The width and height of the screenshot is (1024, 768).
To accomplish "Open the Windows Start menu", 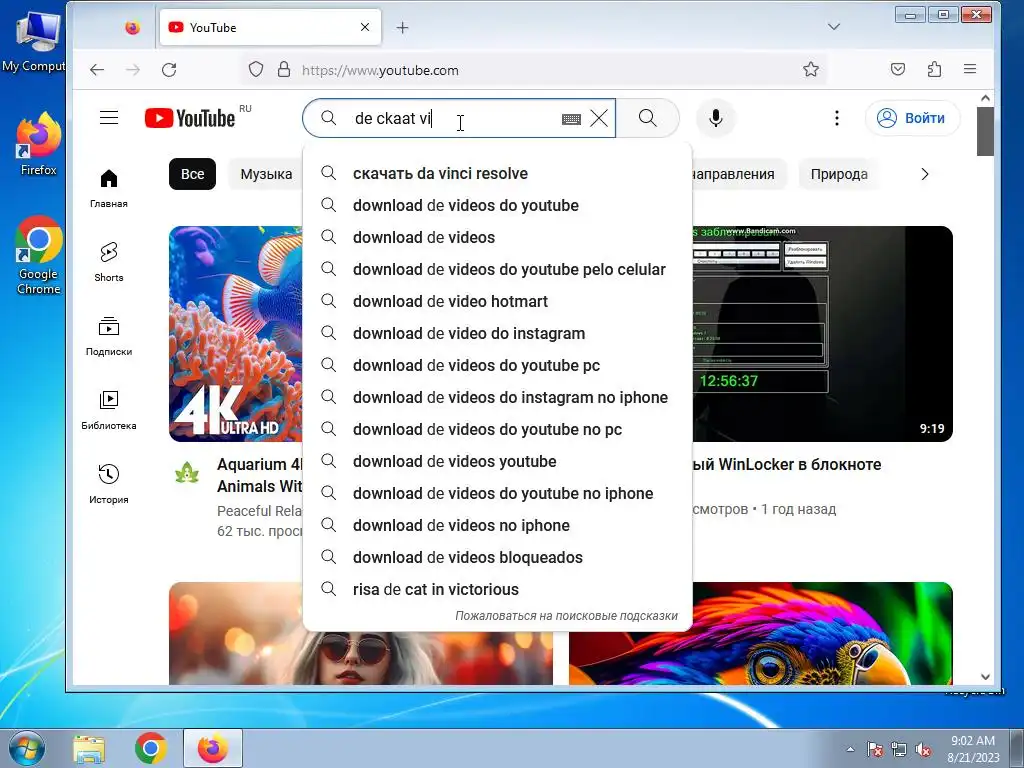I will [x=27, y=748].
